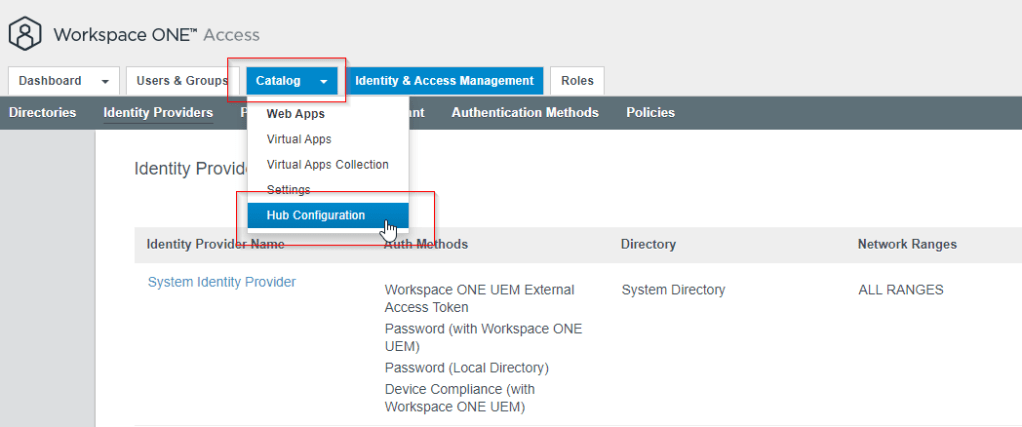Switch to Identity & Access Management tab
1022x427 pixels.
pos(444,81)
